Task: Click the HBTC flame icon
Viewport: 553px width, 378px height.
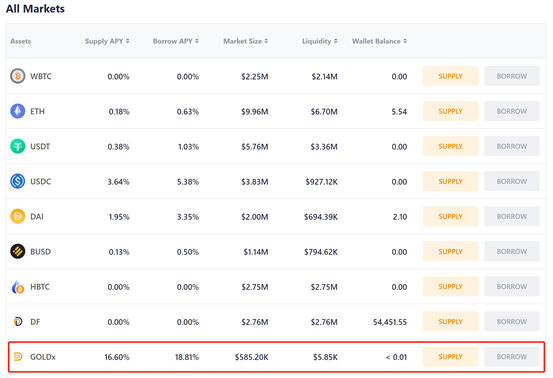Action: [18, 287]
